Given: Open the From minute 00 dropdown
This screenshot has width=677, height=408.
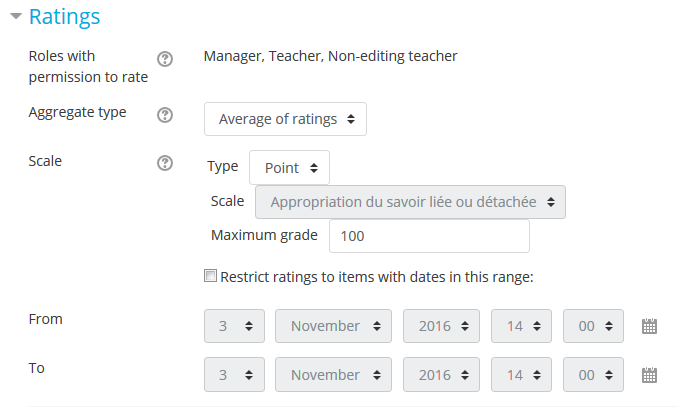Looking at the screenshot, I should coord(593,326).
